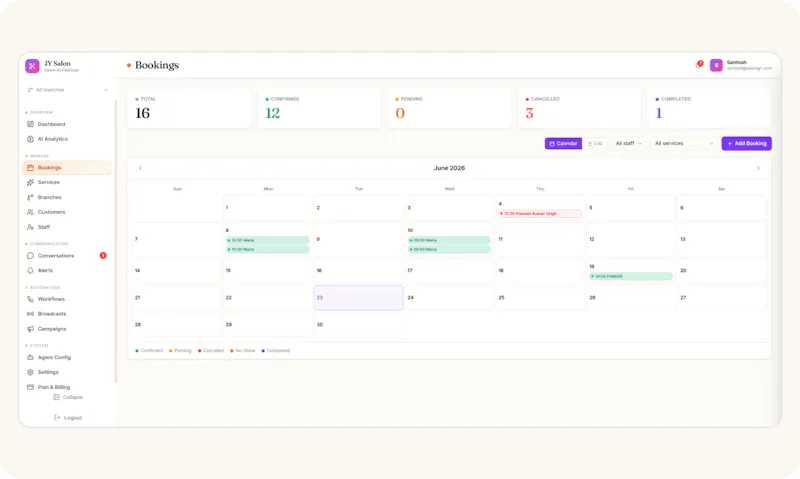800x479 pixels.
Task: Click the Bookings page heading
Action: 157,65
